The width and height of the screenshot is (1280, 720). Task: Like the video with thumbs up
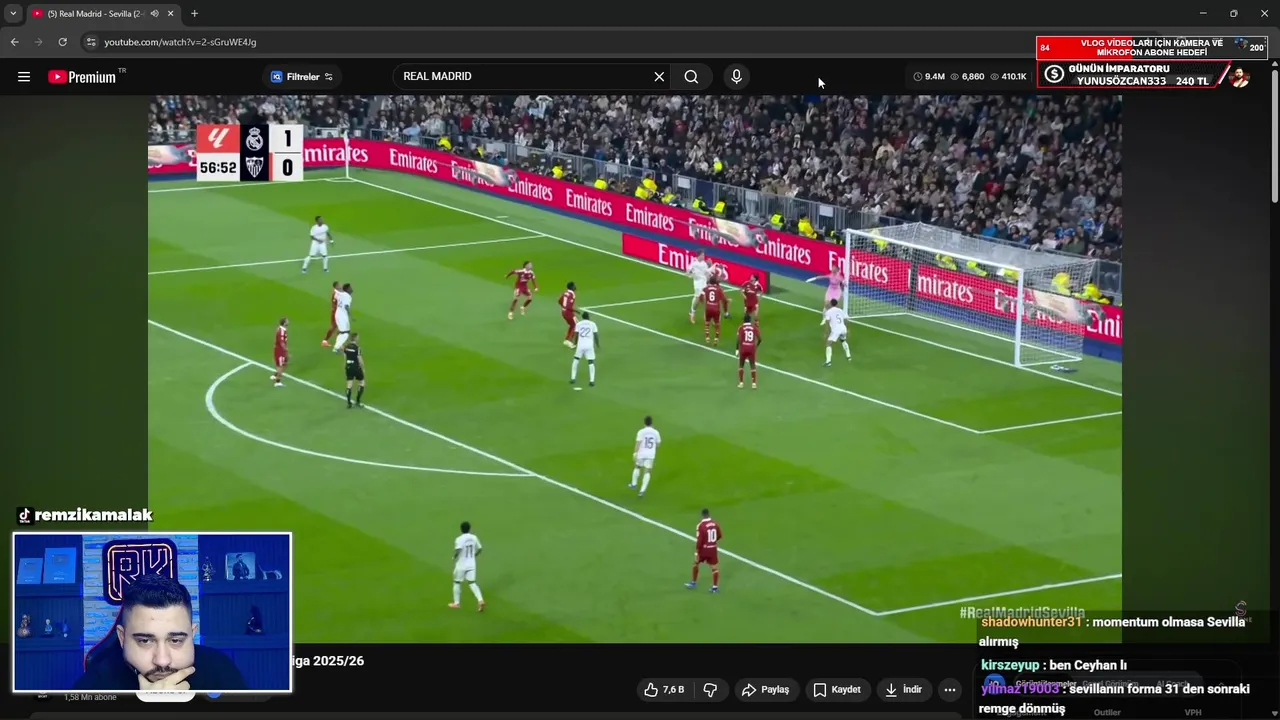[664, 690]
